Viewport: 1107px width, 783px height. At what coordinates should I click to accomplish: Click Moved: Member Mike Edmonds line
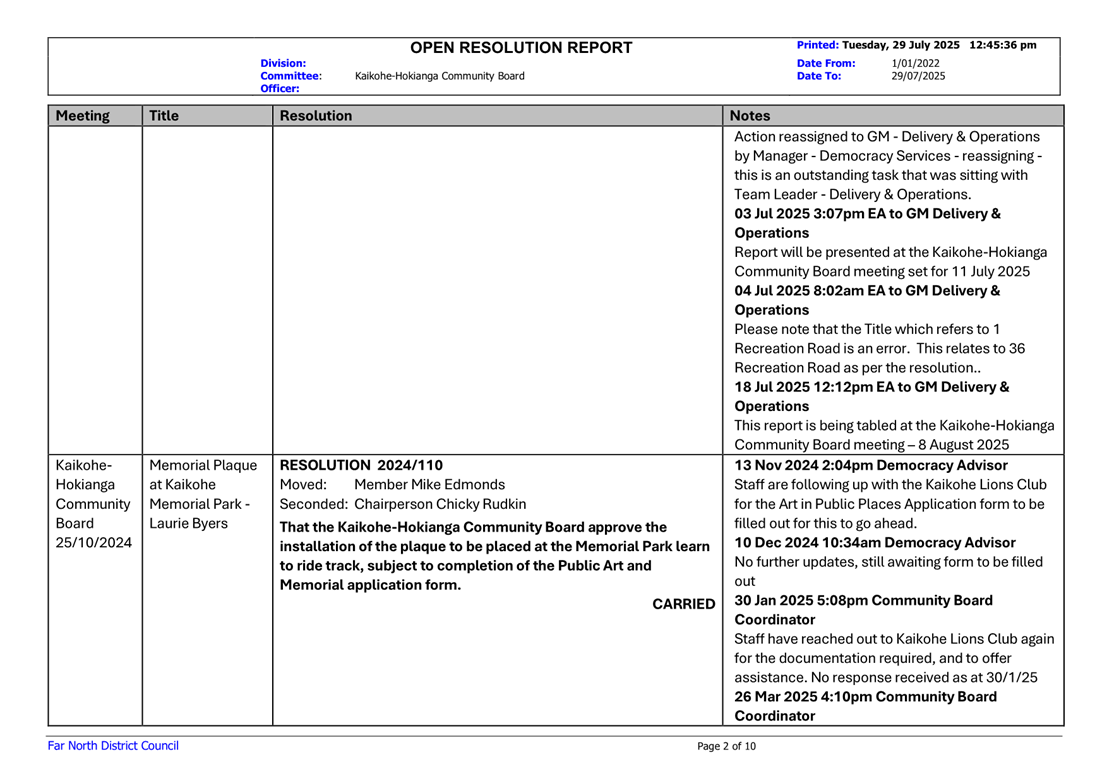(x=393, y=484)
